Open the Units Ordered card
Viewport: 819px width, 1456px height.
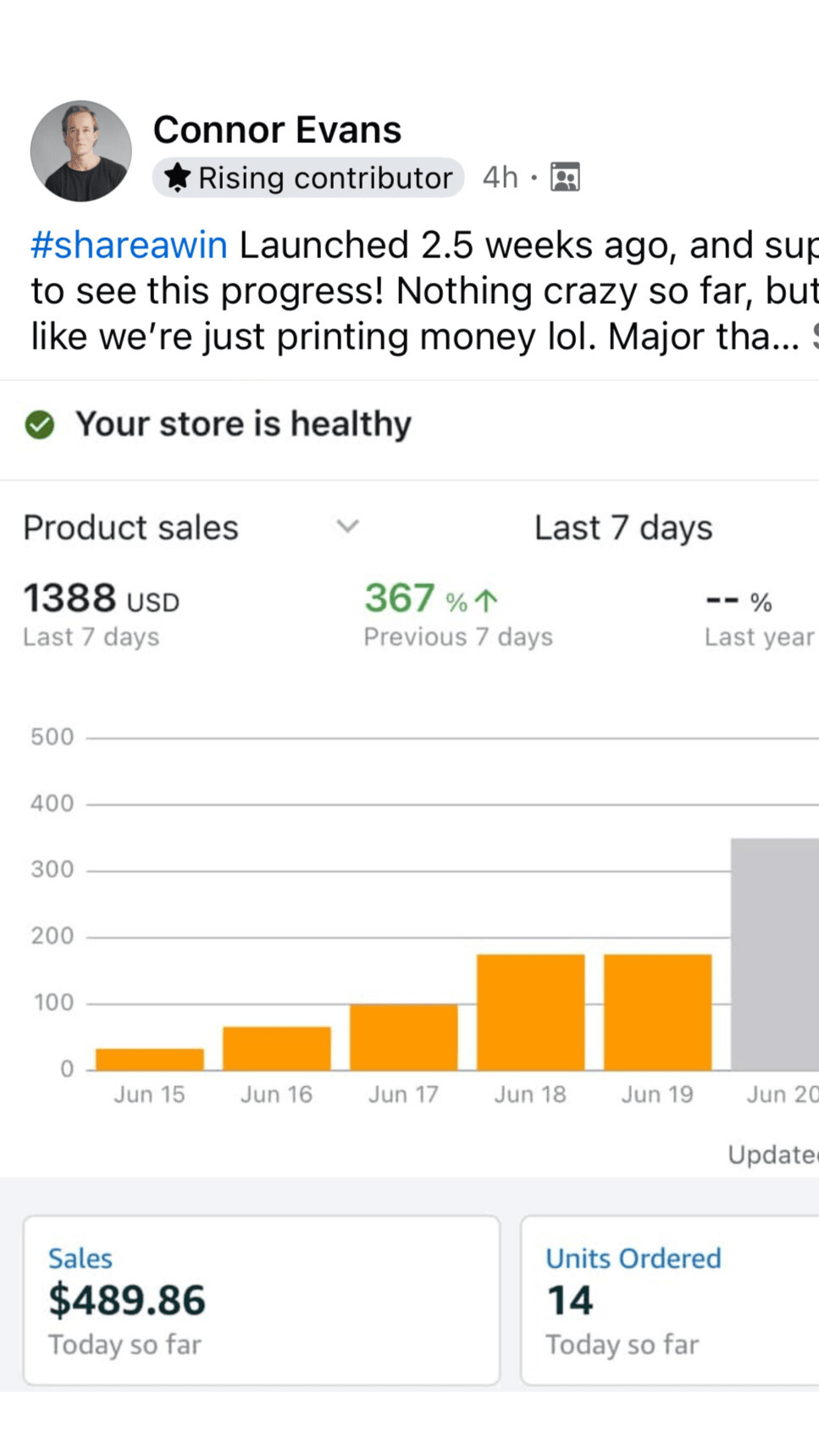(x=669, y=1300)
